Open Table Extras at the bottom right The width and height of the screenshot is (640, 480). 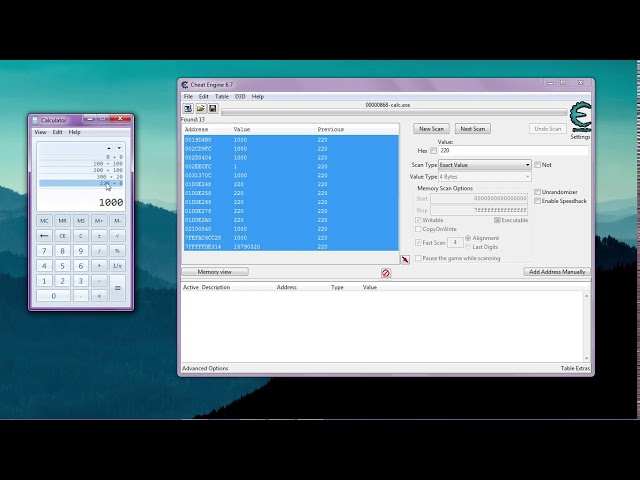[x=575, y=368]
